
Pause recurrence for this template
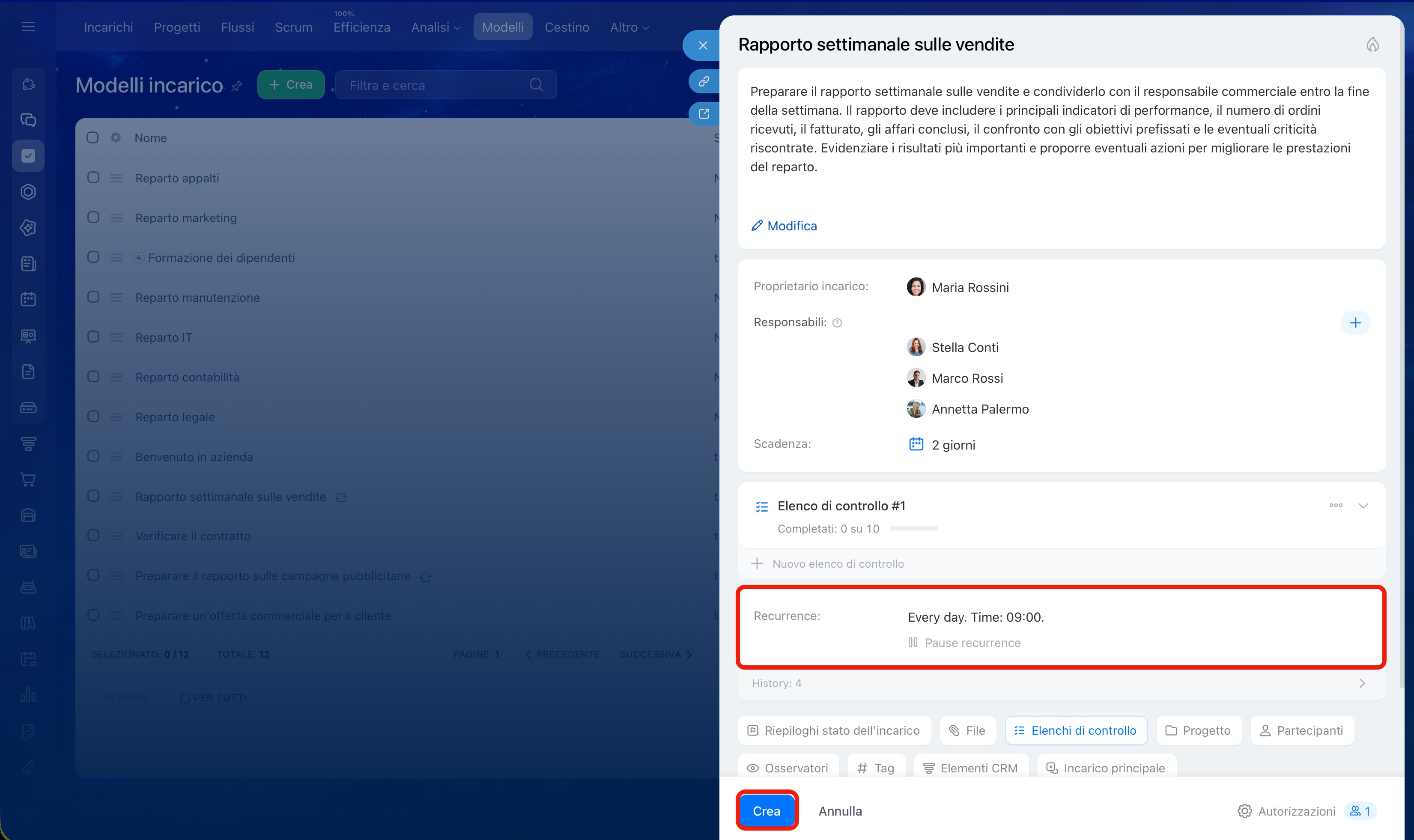click(x=964, y=643)
